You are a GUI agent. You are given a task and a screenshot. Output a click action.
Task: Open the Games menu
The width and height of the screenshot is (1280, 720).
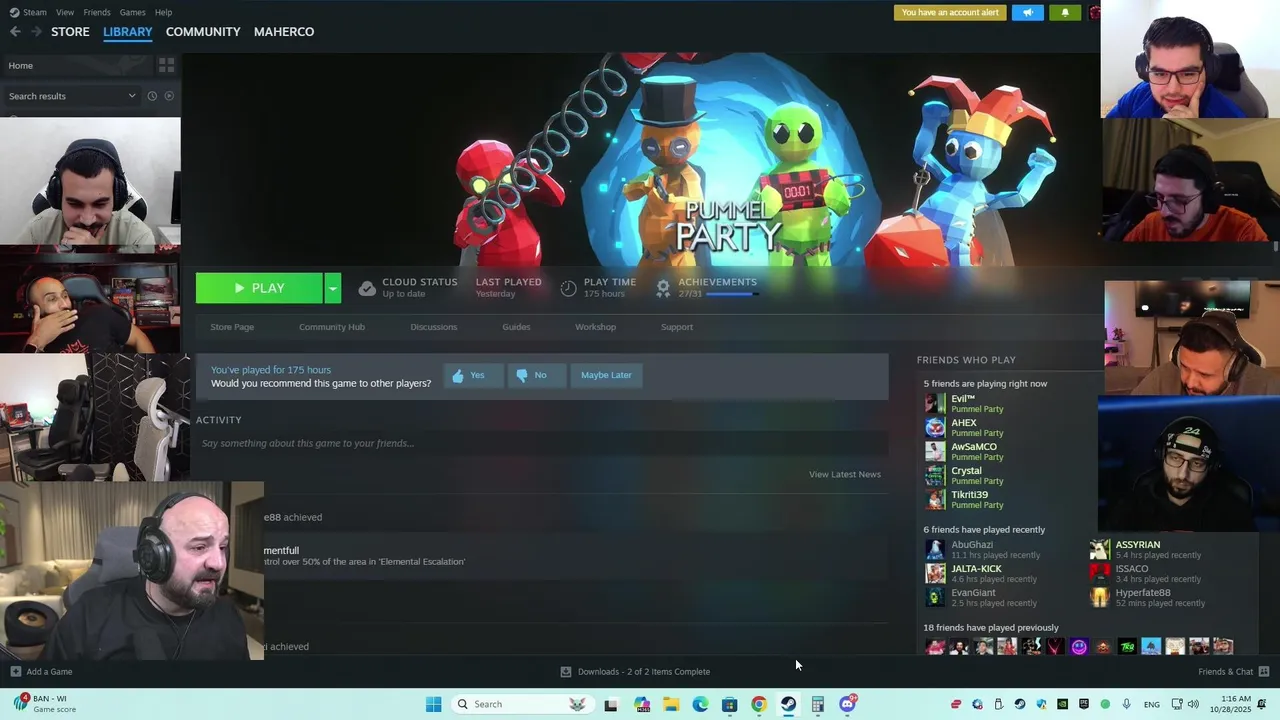132,12
